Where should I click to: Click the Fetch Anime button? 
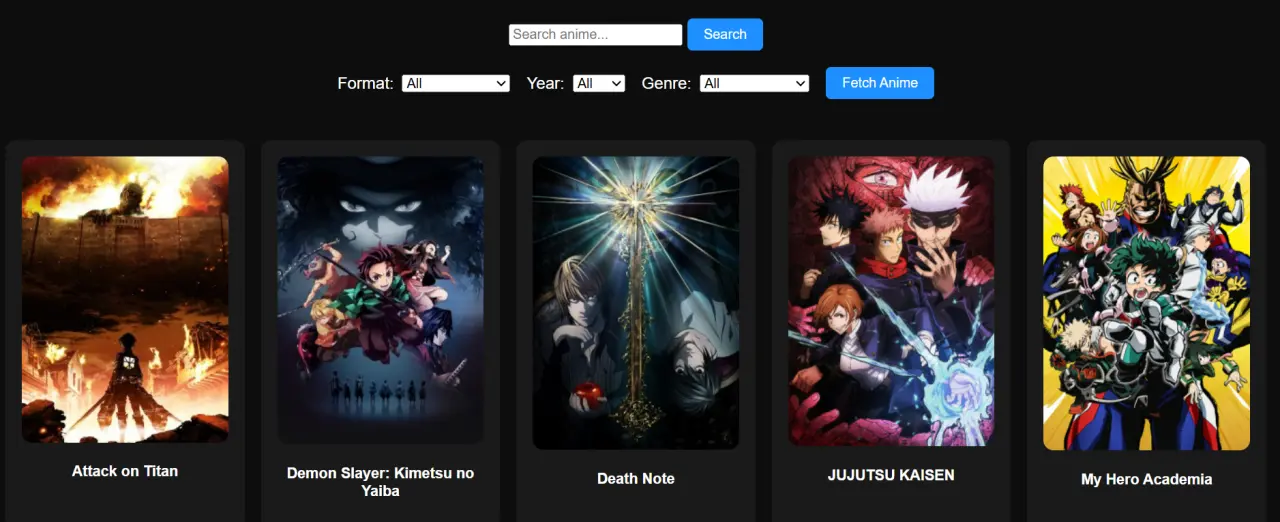pos(880,83)
